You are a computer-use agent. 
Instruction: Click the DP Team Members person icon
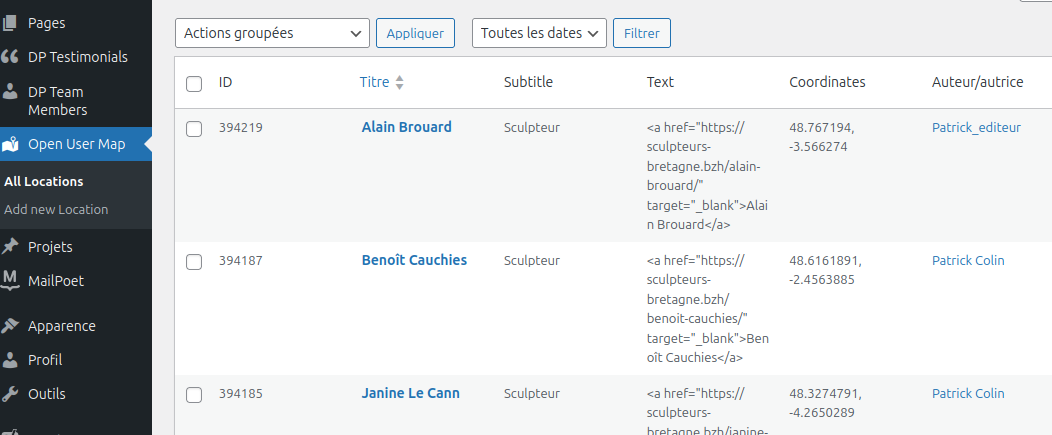click(x=11, y=92)
